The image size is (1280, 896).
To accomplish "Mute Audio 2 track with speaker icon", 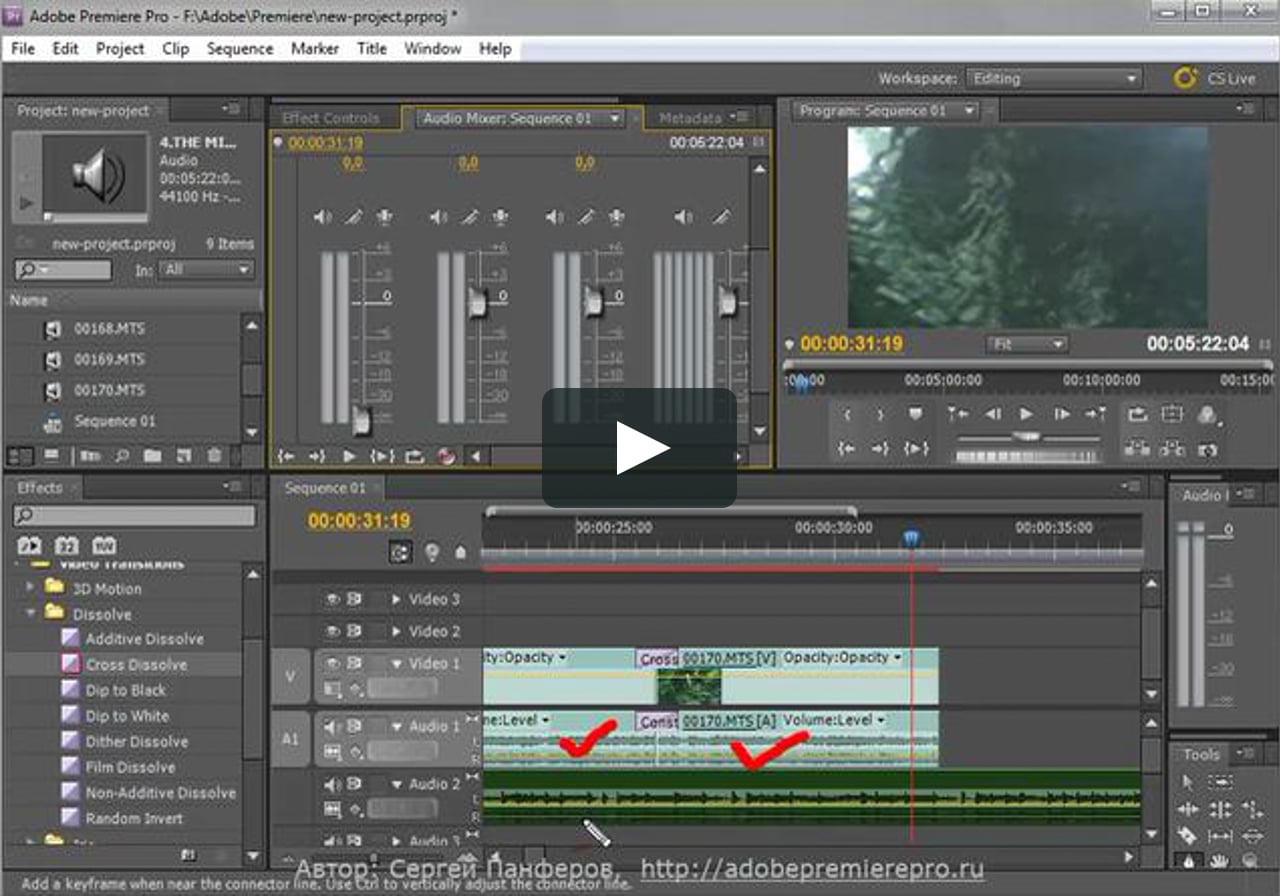I will coord(333,784).
